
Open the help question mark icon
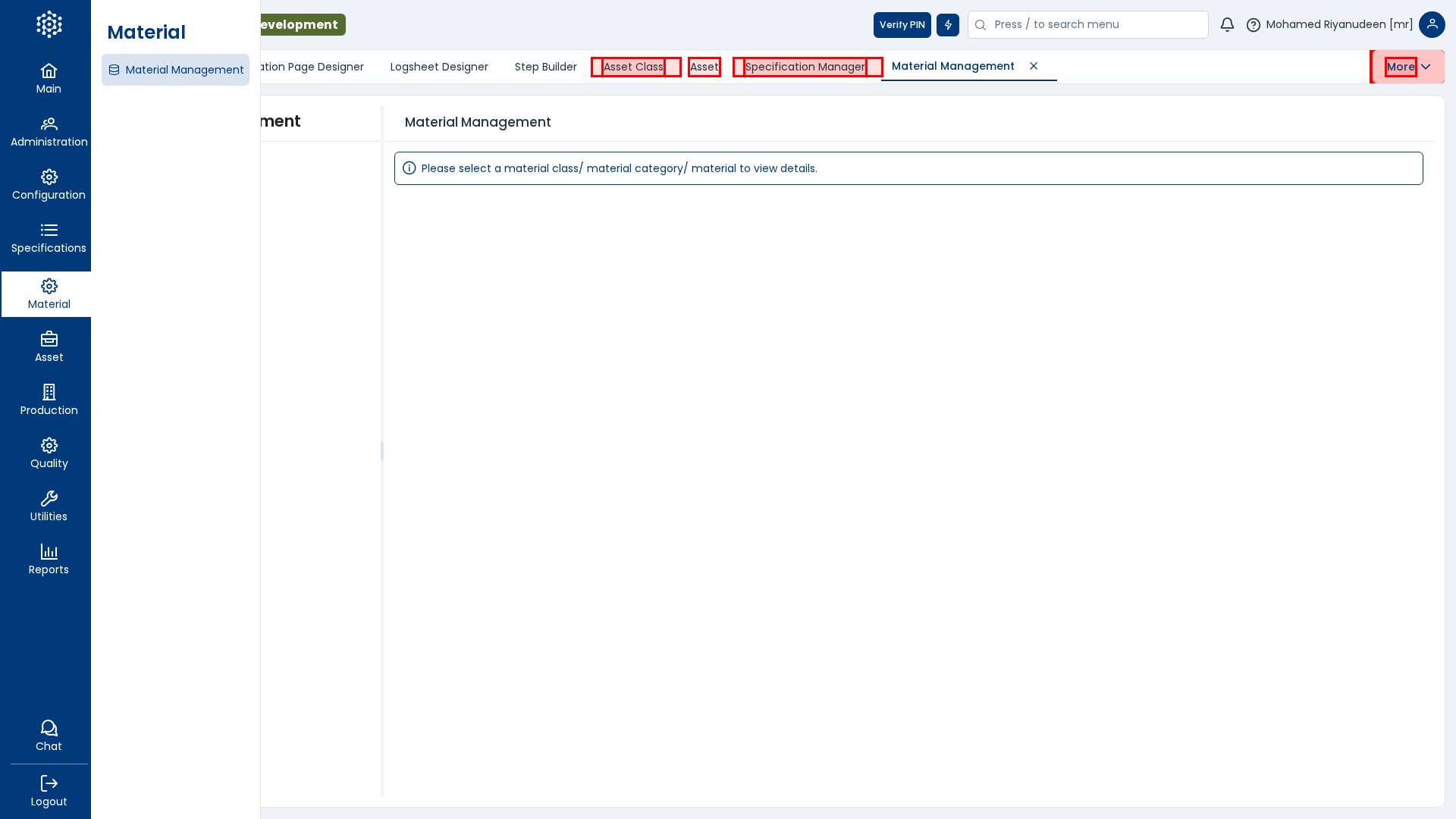(x=1254, y=25)
